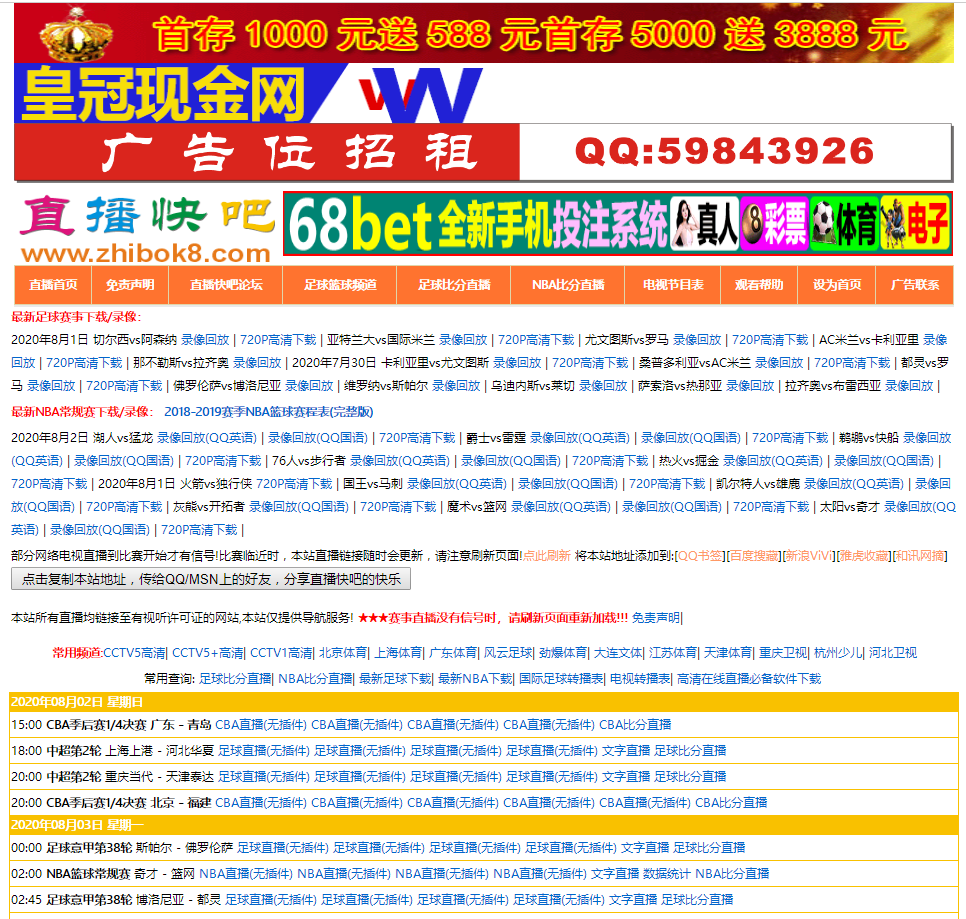Click the 2020年08月02日 星期日 date header
966x919 pixels.
pyautogui.click(x=484, y=702)
